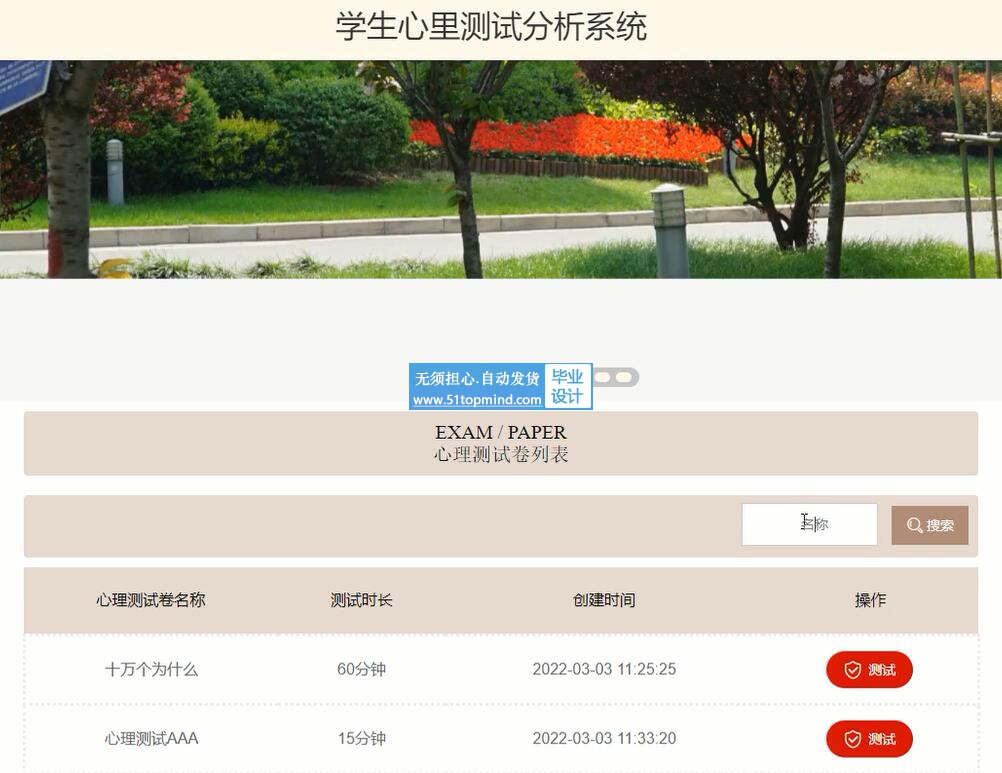Click the 测试时长 column header
The width and height of the screenshot is (1002, 773).
(x=361, y=600)
